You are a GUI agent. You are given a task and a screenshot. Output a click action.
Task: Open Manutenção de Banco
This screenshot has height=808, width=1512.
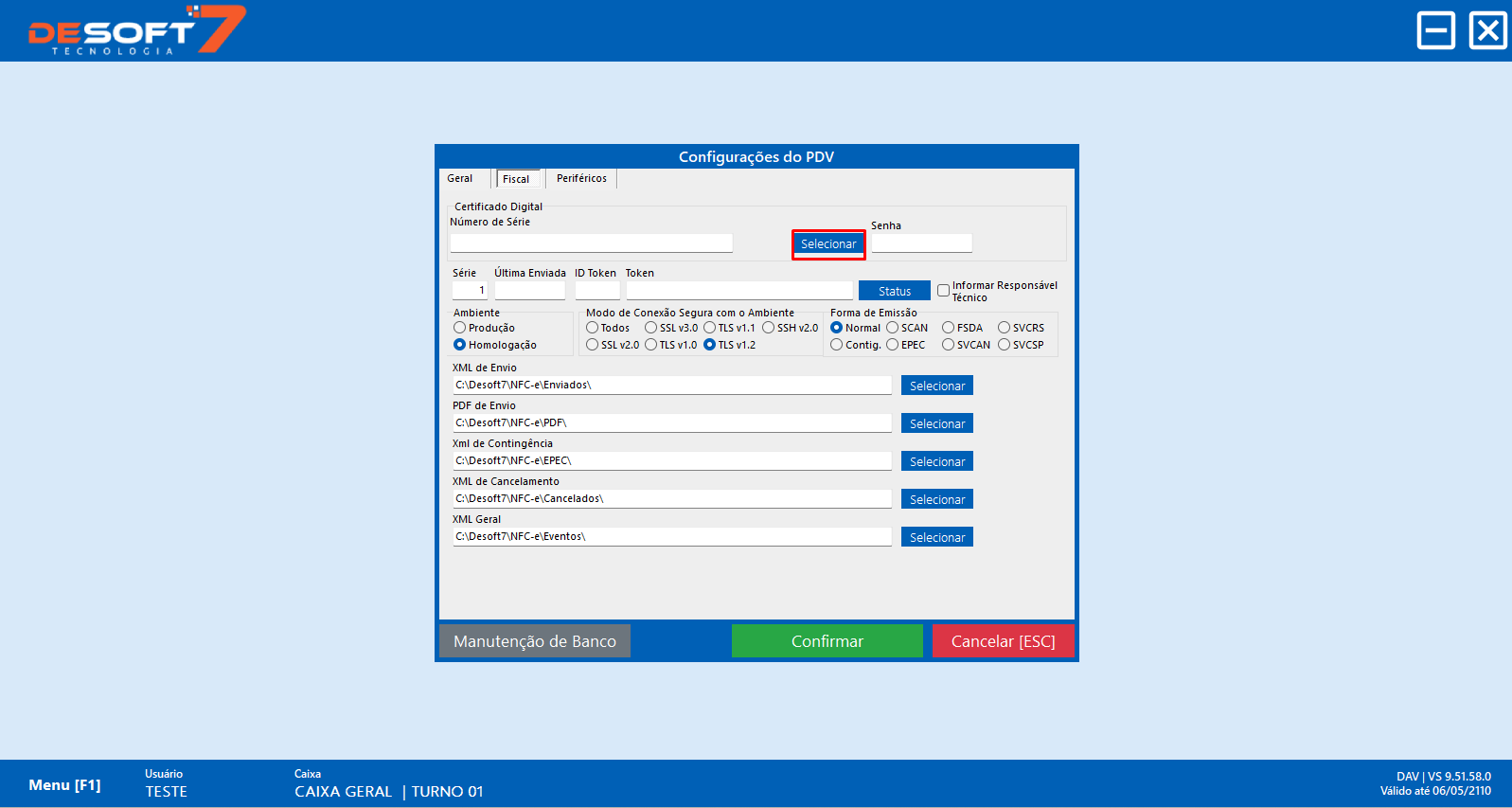pos(535,641)
